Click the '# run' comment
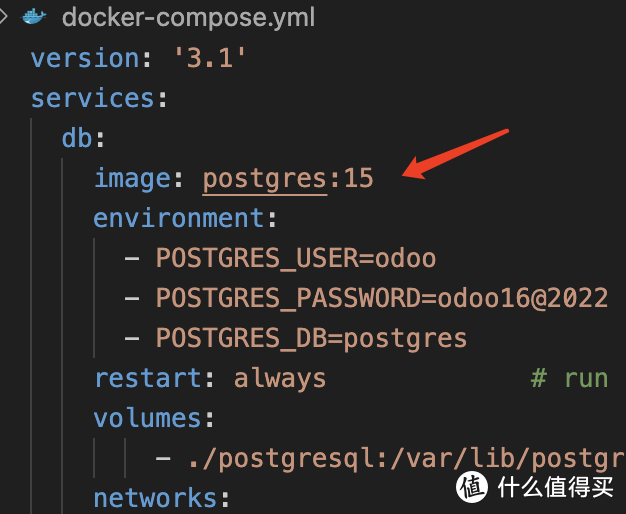Viewport: 626px width, 514px height. [568, 379]
